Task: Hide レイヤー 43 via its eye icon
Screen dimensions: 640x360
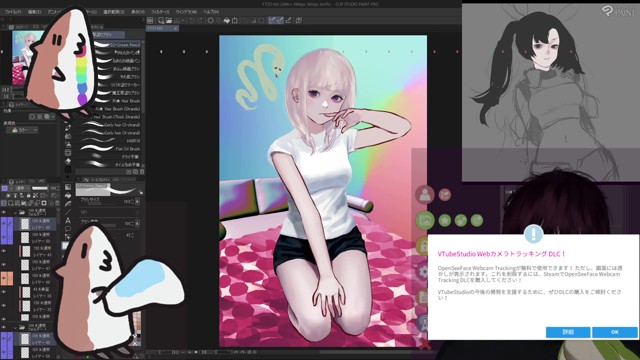Action: (4, 251)
